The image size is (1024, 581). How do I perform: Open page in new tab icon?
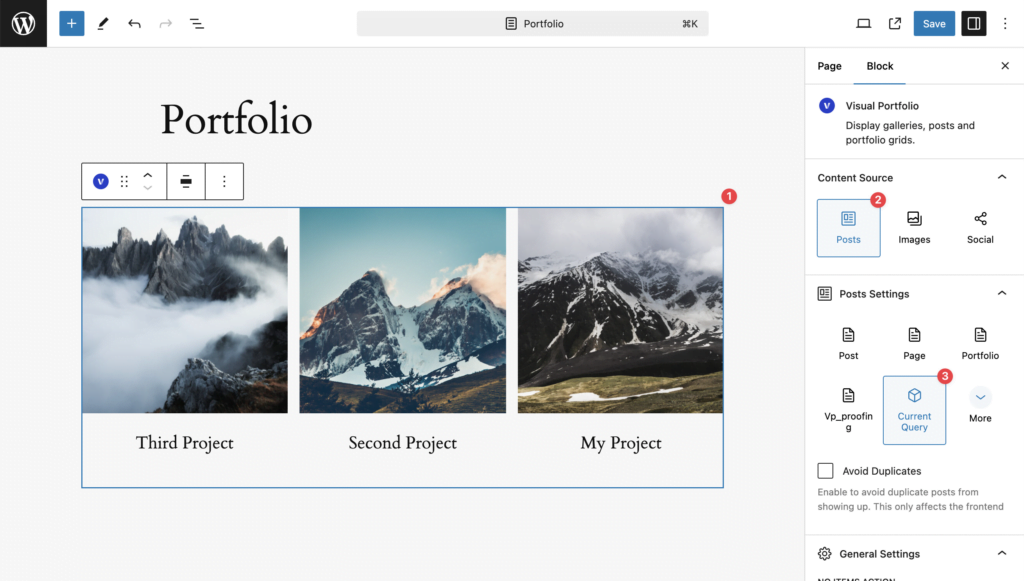point(895,24)
